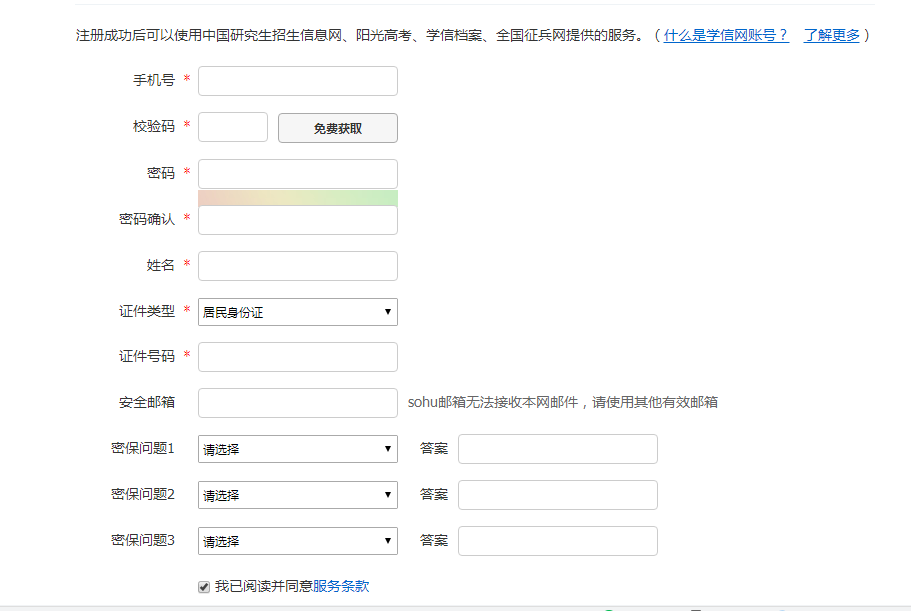Click the password strength color bar
Viewport: 911px width, 611px height.
tap(297, 198)
